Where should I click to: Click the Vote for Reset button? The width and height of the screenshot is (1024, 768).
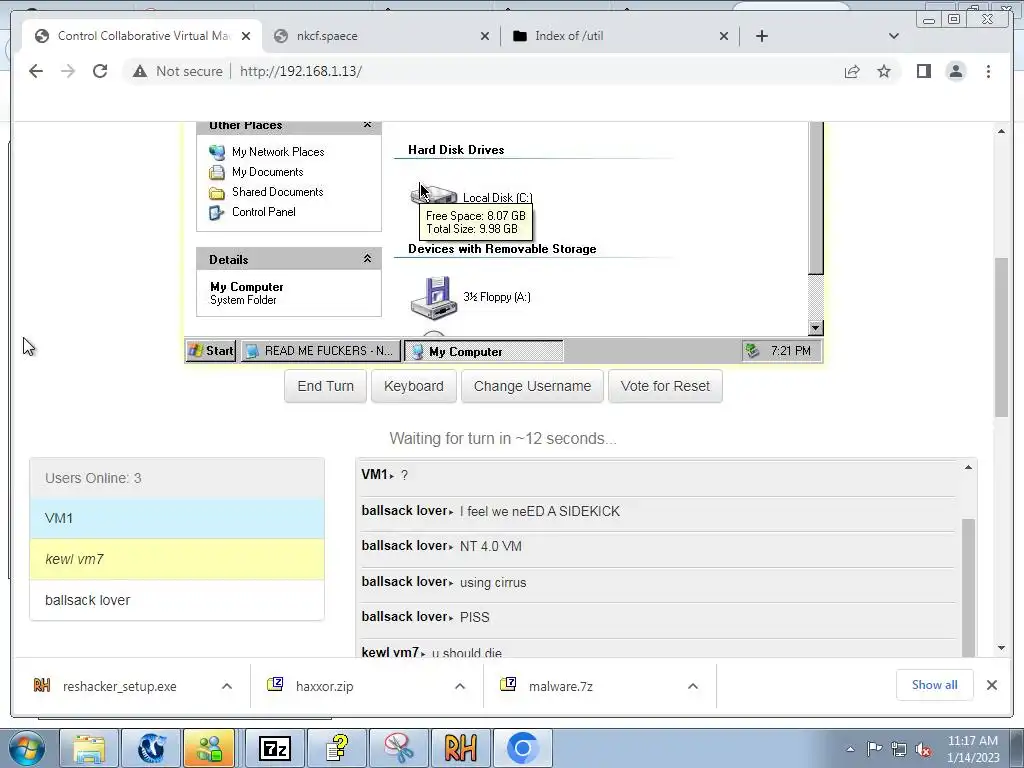click(x=665, y=386)
